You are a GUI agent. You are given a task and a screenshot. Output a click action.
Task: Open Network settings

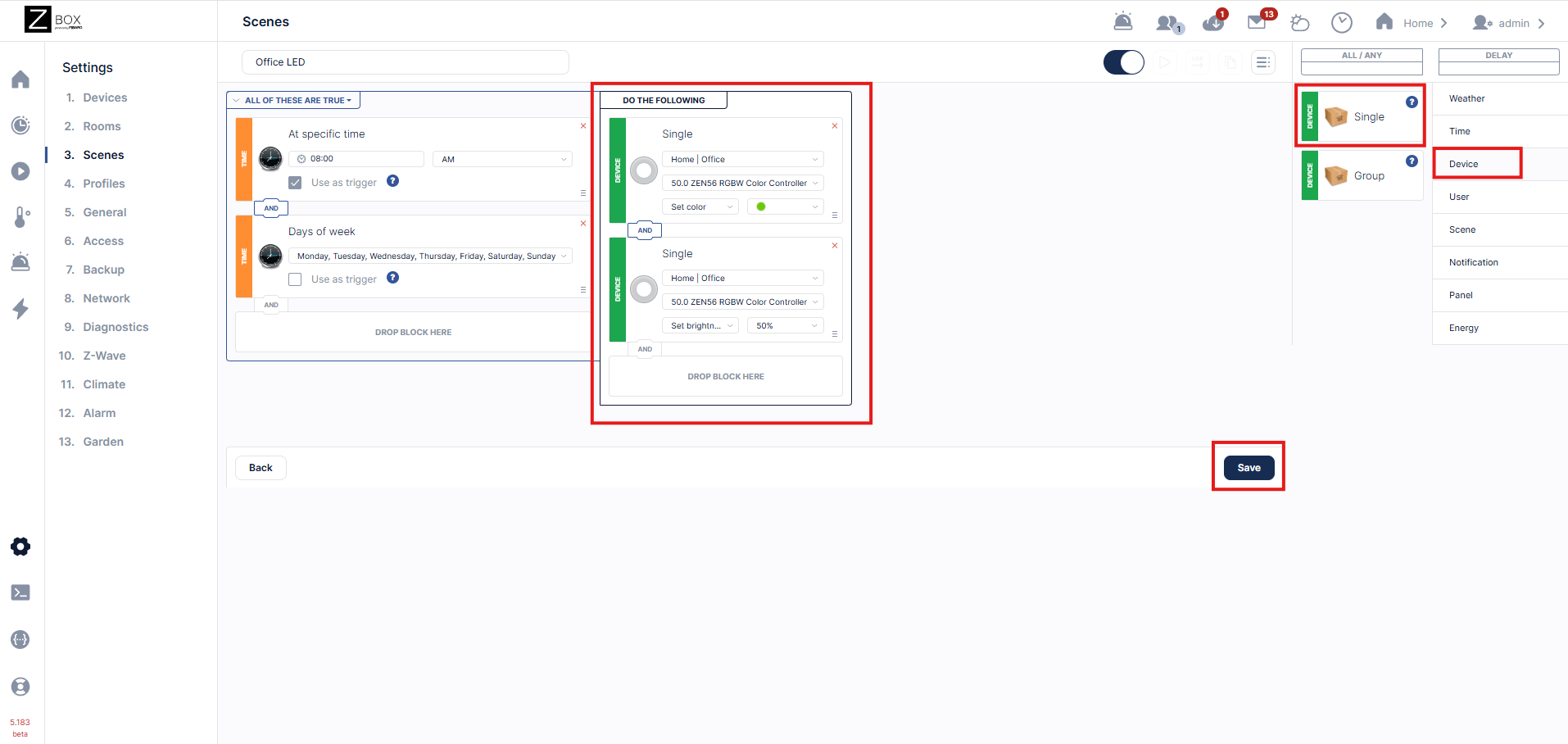(106, 298)
